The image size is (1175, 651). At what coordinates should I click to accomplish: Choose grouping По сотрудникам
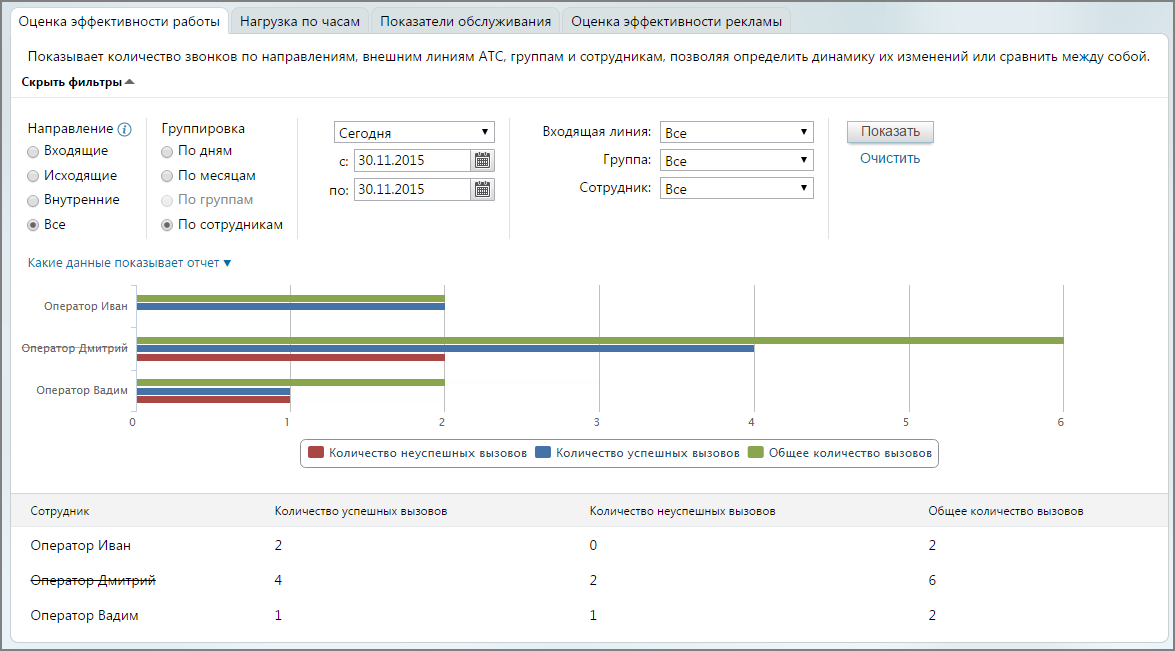coord(167,225)
